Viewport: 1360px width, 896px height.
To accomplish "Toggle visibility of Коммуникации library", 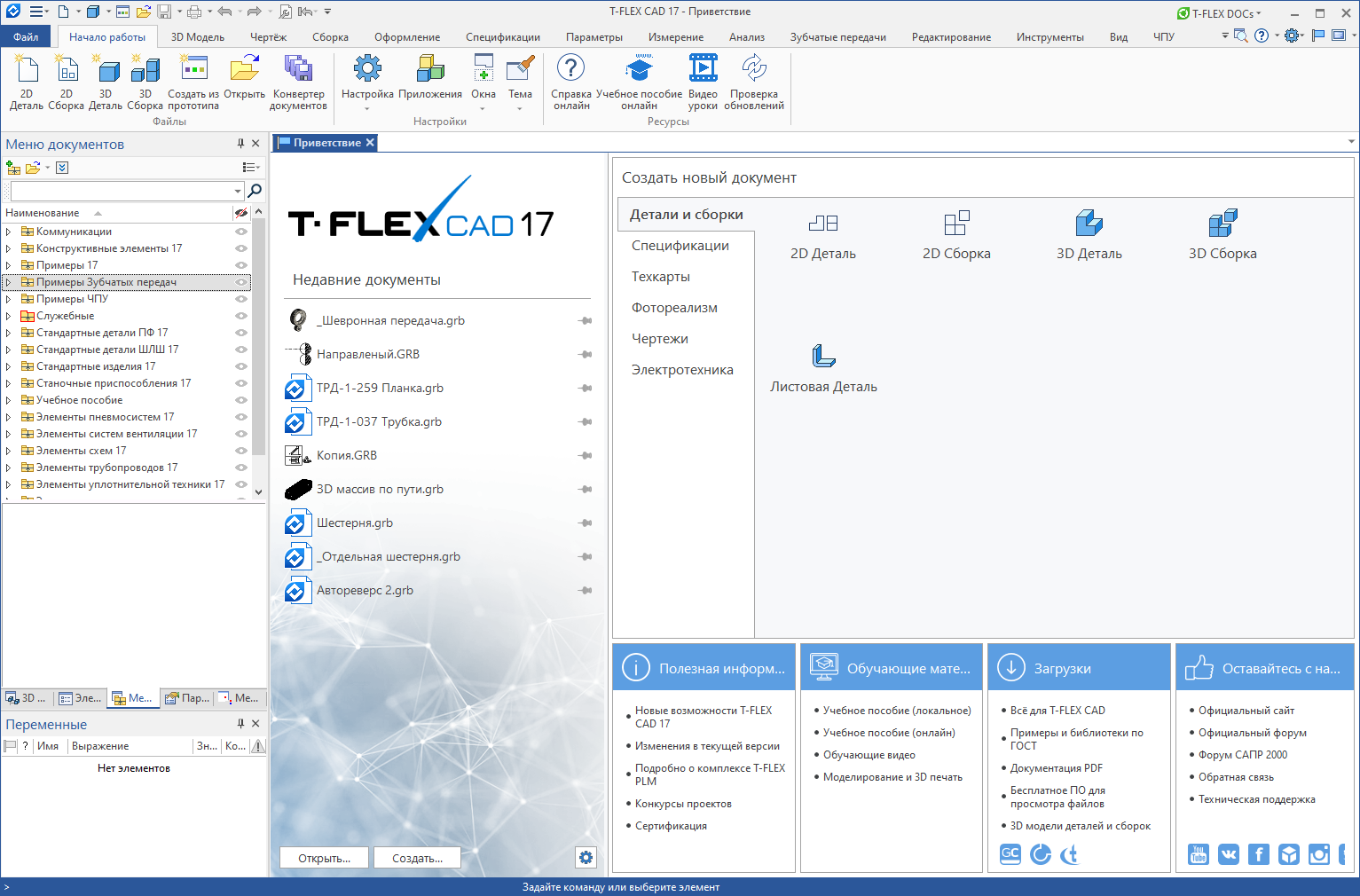I will coord(240,232).
